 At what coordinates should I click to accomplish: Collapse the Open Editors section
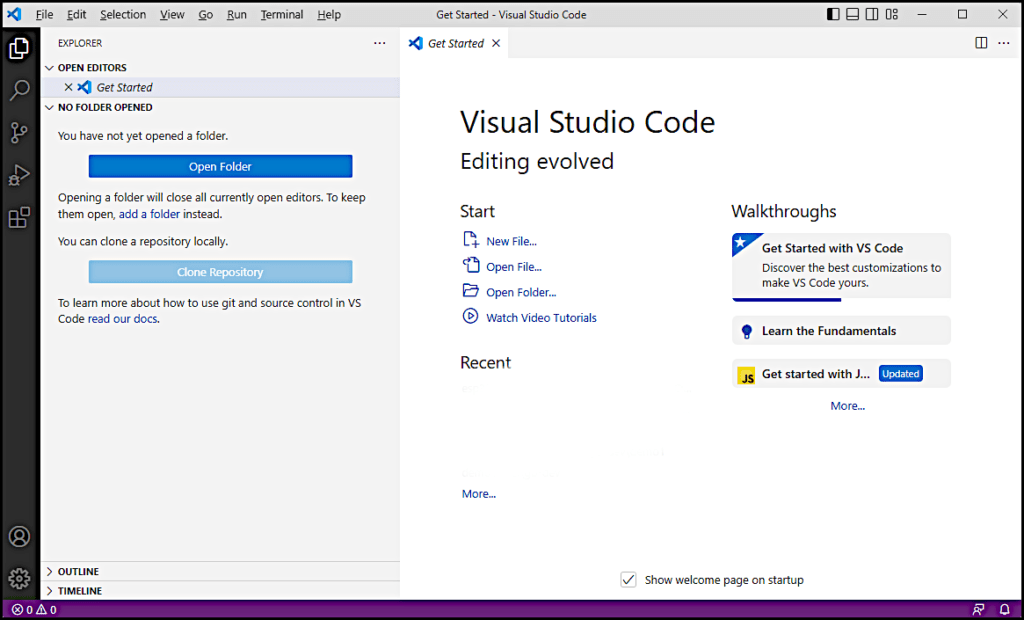[x=91, y=68]
